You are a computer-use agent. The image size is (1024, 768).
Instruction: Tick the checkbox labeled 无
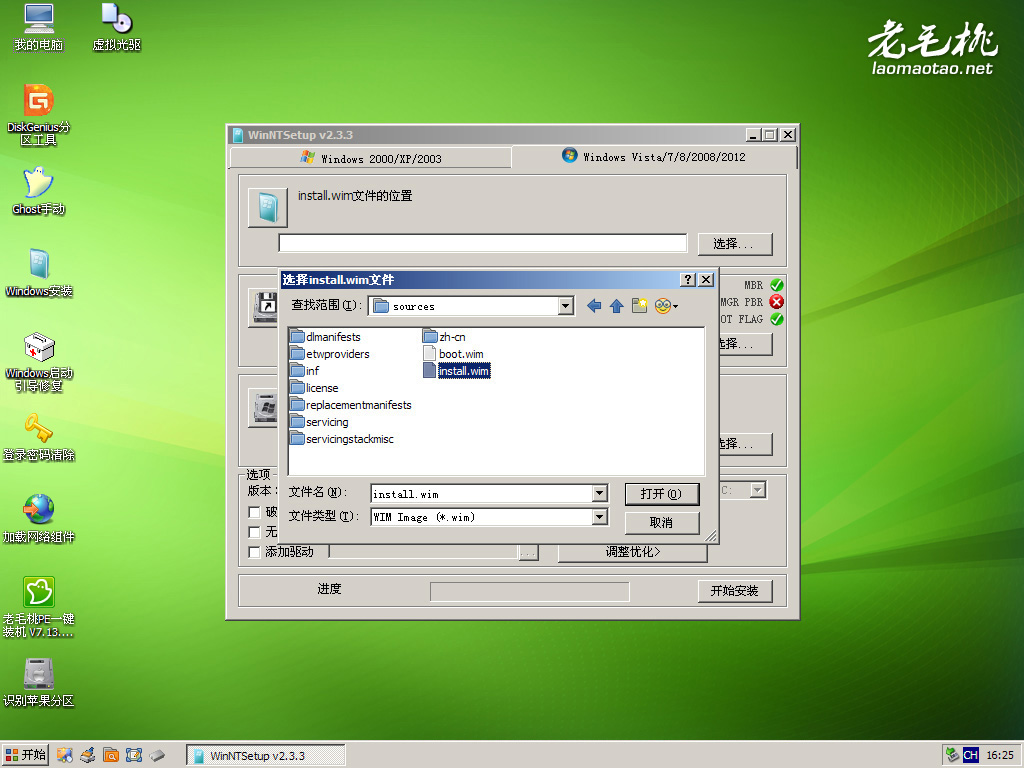(255, 532)
